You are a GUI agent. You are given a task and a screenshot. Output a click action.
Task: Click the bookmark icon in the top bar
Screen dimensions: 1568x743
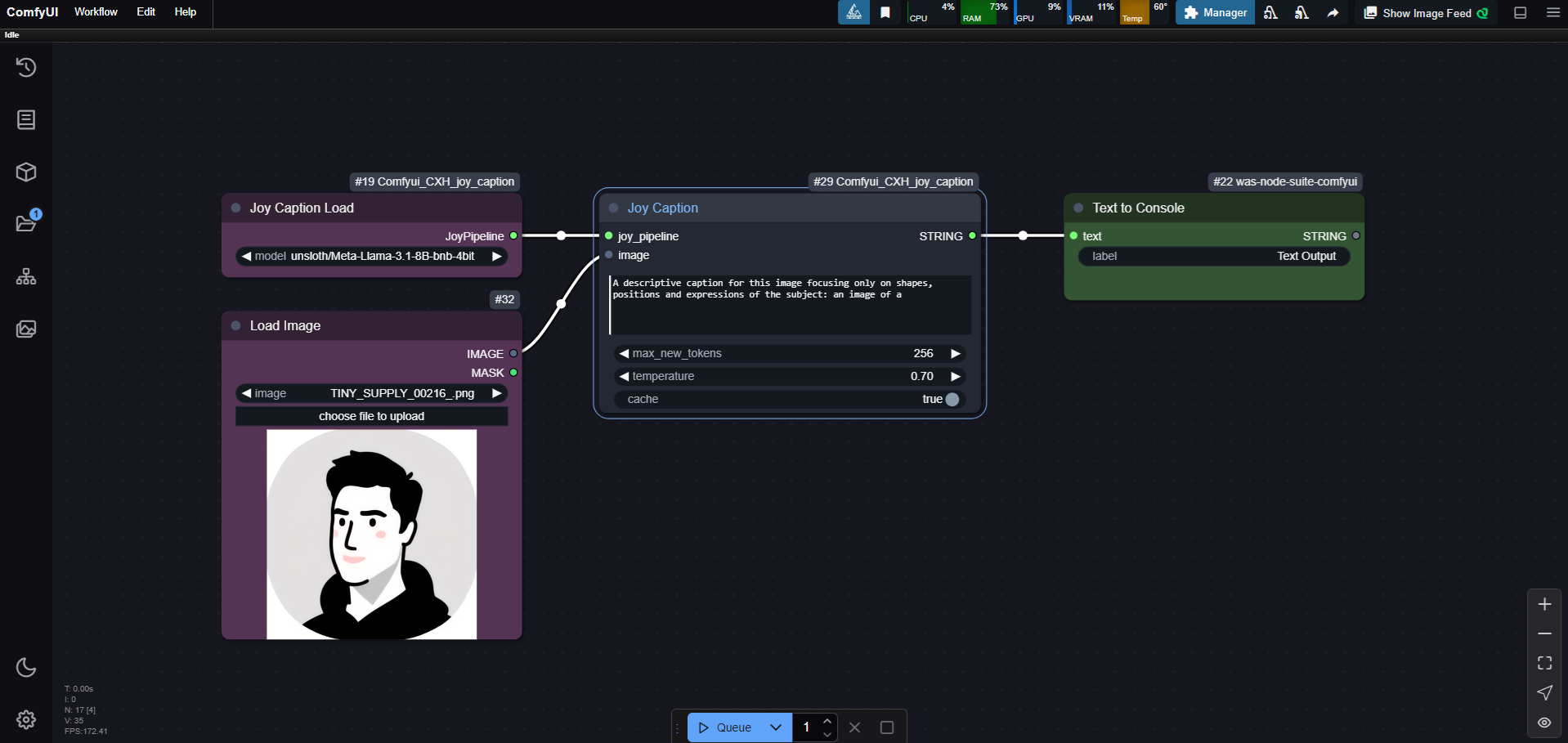coord(885,12)
